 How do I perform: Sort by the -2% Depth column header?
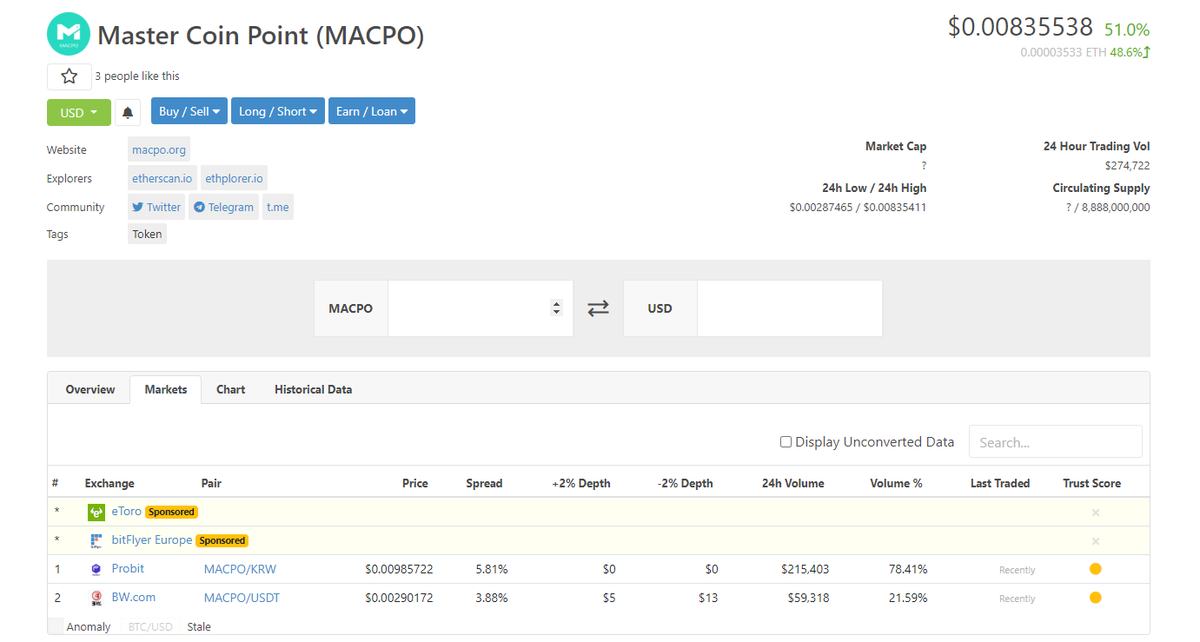click(686, 483)
